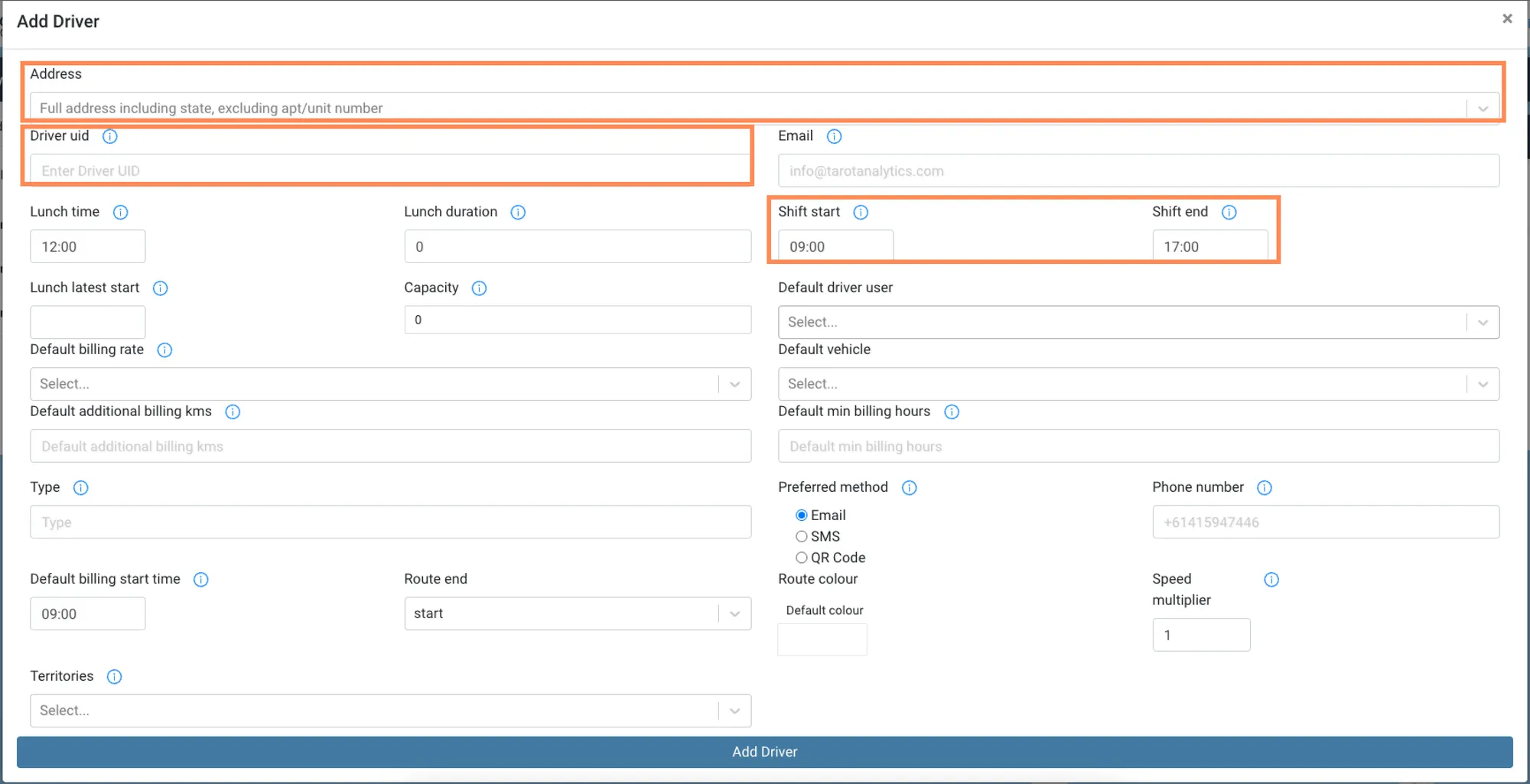1530x784 pixels.
Task: Show Default billing start time info icon
Action: pyautogui.click(x=200, y=580)
